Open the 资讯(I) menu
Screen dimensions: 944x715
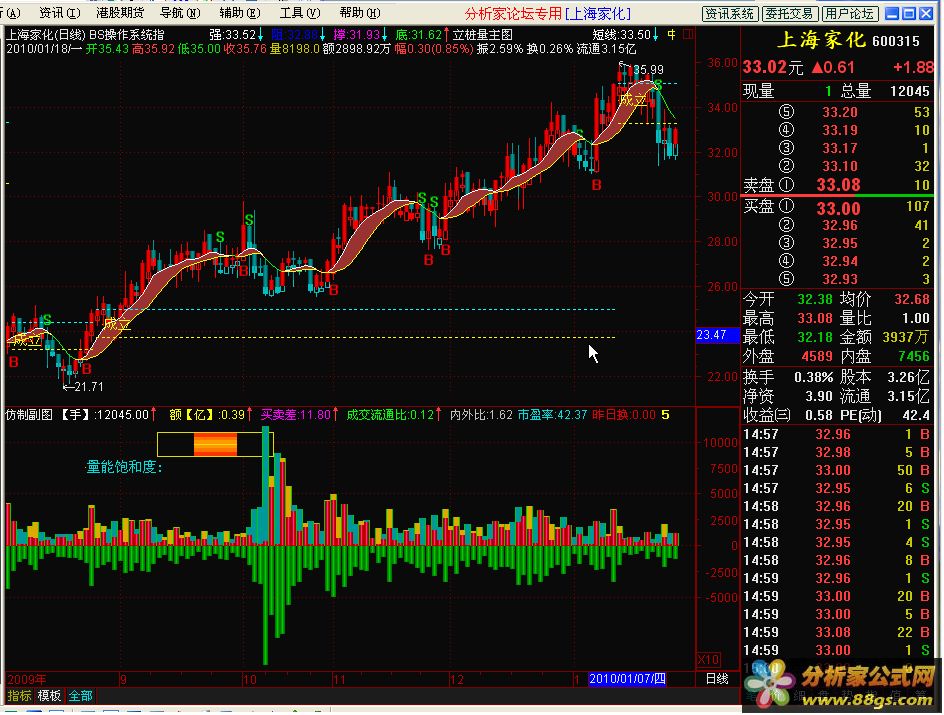(60, 13)
